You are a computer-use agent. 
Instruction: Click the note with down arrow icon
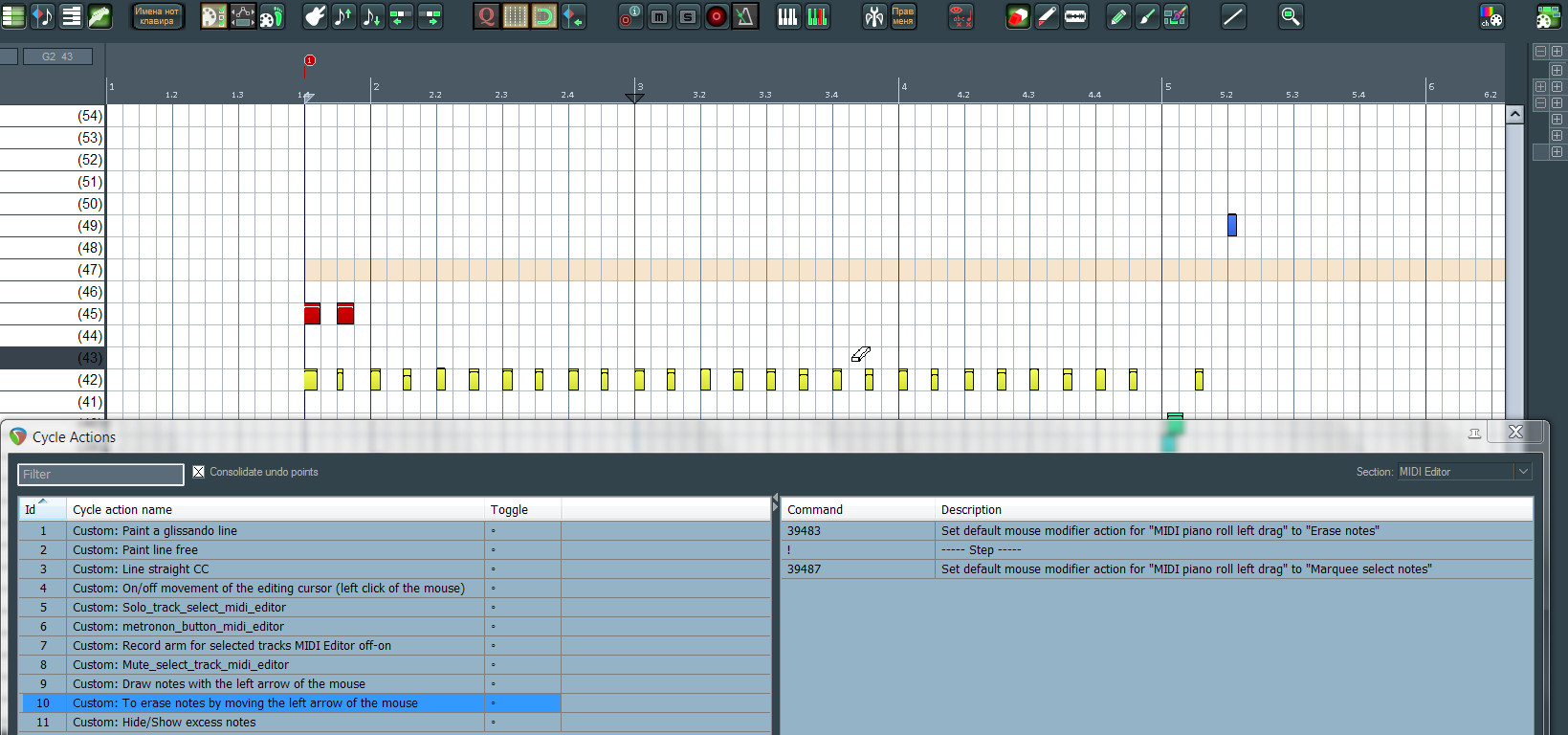(372, 16)
